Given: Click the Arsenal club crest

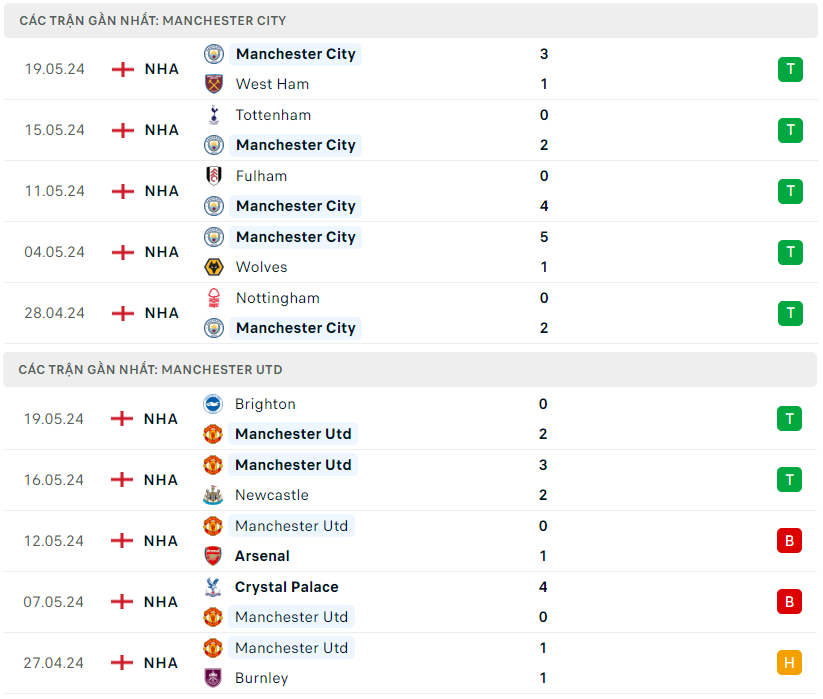Looking at the screenshot, I should (x=212, y=556).
